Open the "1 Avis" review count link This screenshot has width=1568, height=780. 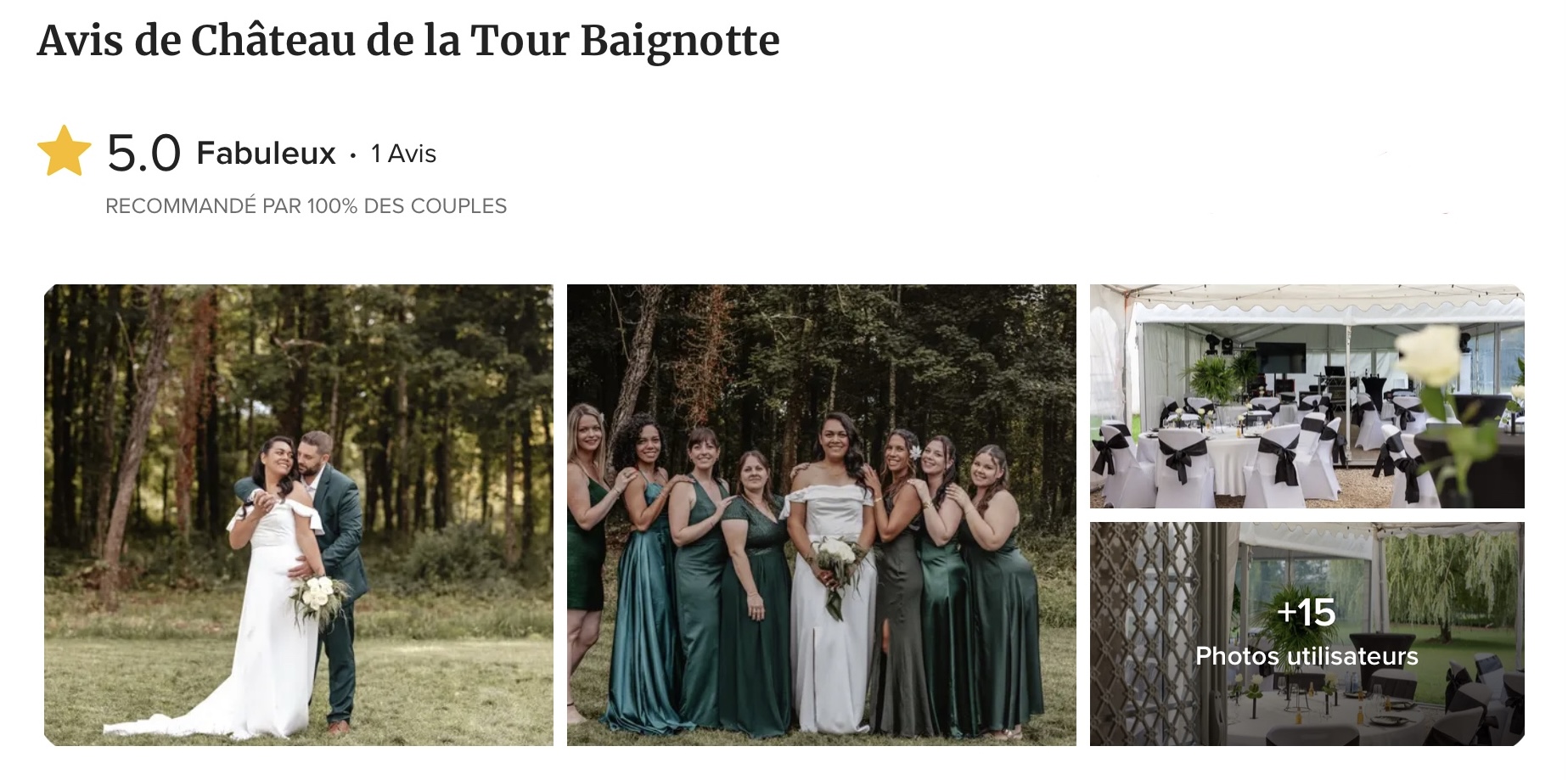click(403, 154)
